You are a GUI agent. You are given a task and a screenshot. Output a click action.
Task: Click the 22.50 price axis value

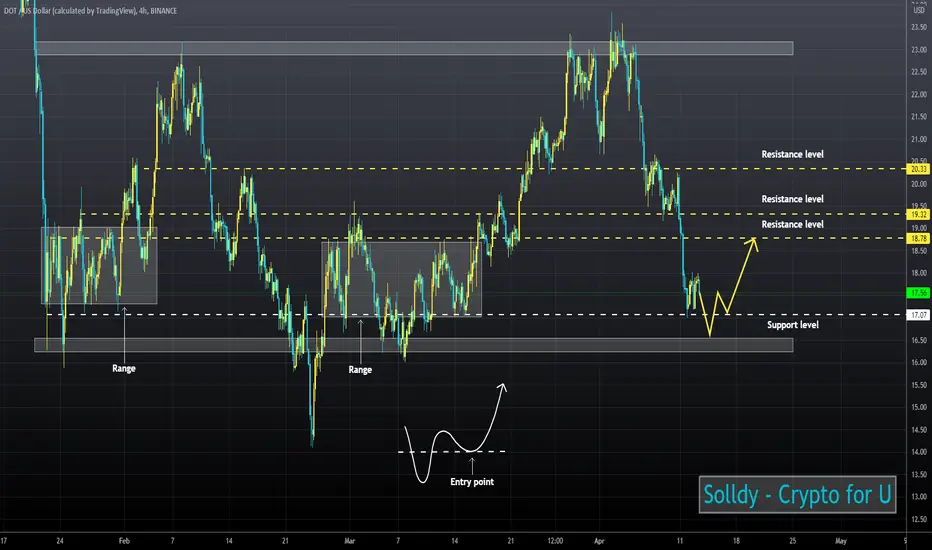point(918,72)
